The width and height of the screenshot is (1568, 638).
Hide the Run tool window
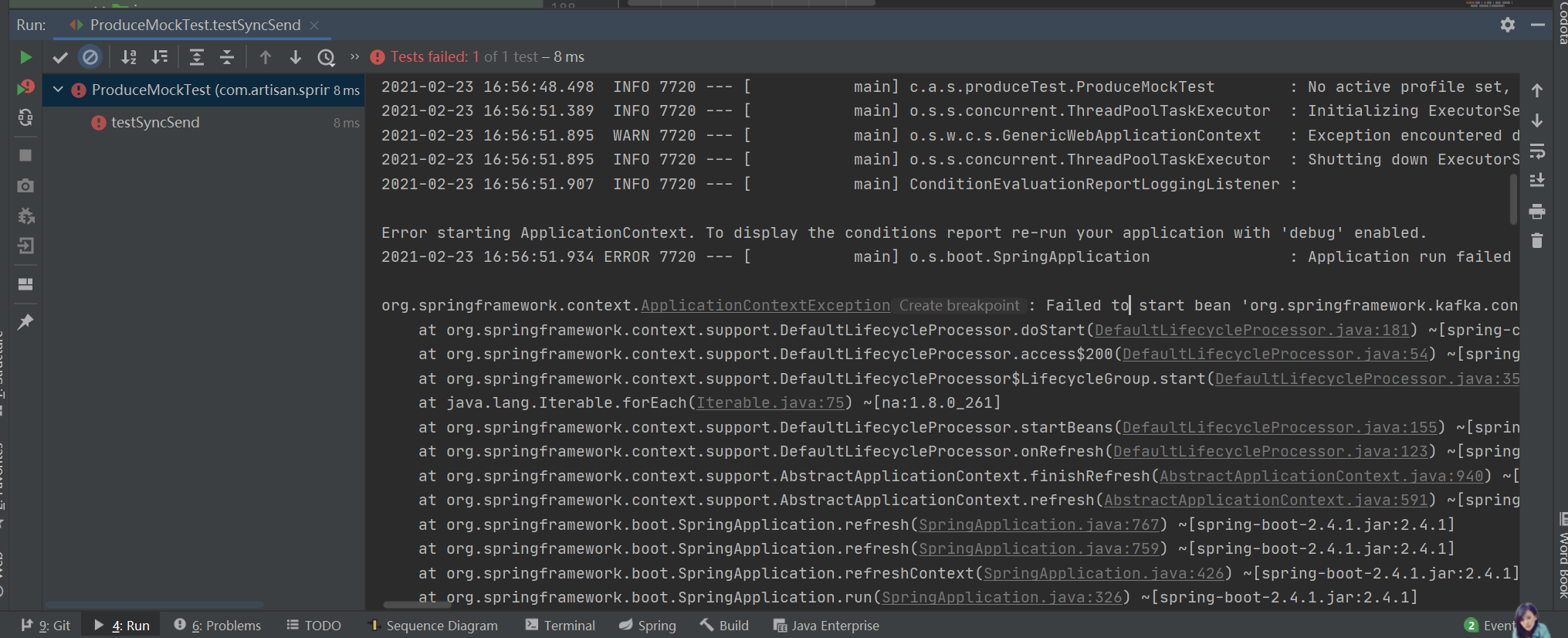(1538, 25)
